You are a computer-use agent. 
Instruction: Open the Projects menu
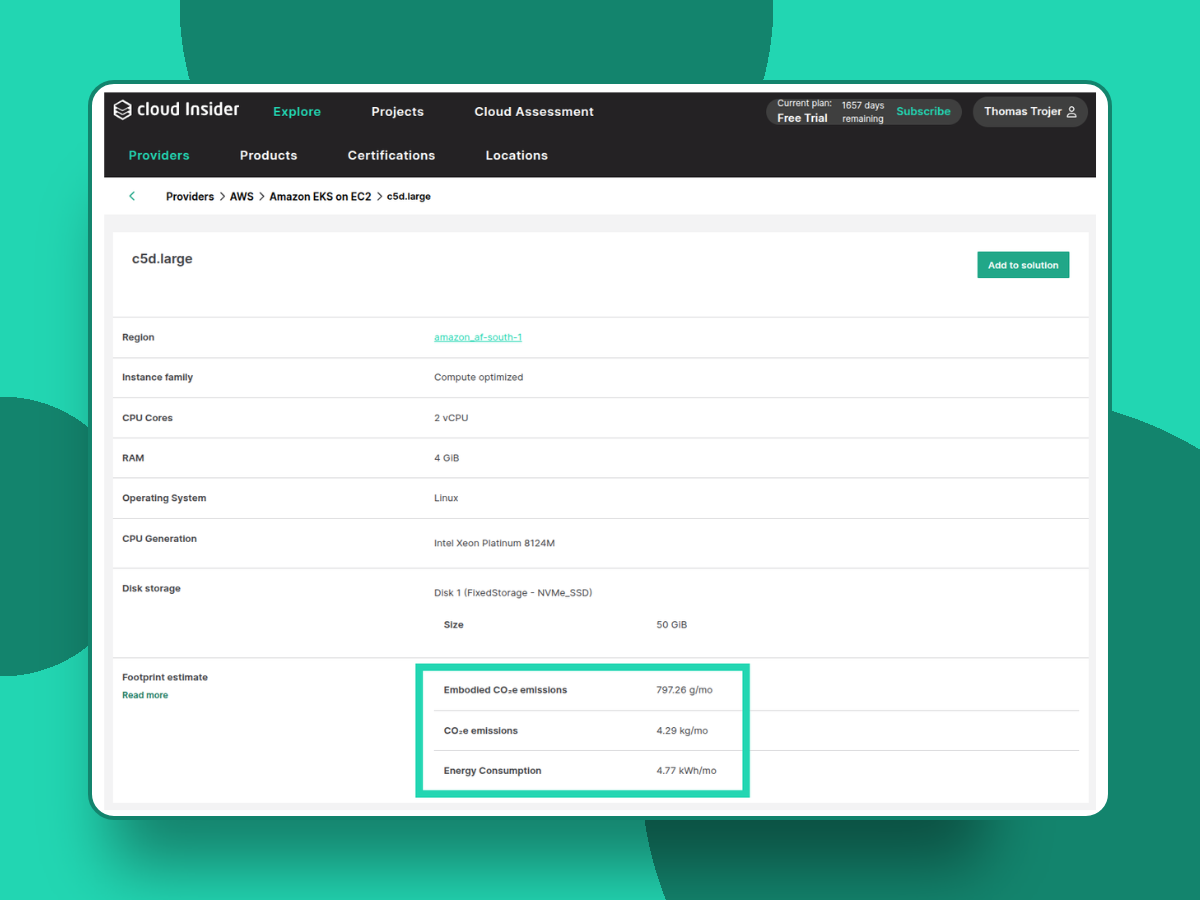pos(397,112)
